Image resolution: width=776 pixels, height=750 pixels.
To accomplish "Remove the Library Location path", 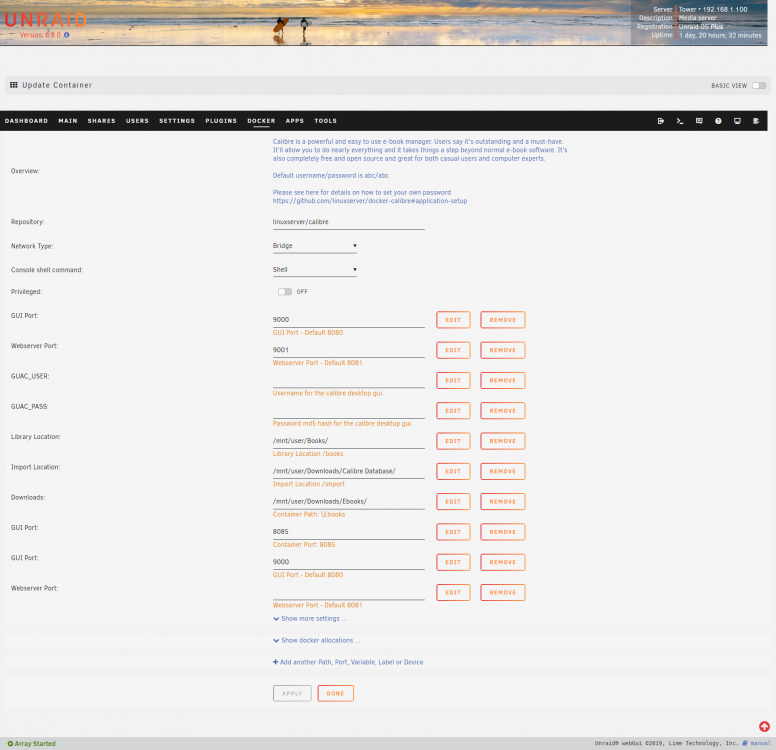I will click(502, 441).
